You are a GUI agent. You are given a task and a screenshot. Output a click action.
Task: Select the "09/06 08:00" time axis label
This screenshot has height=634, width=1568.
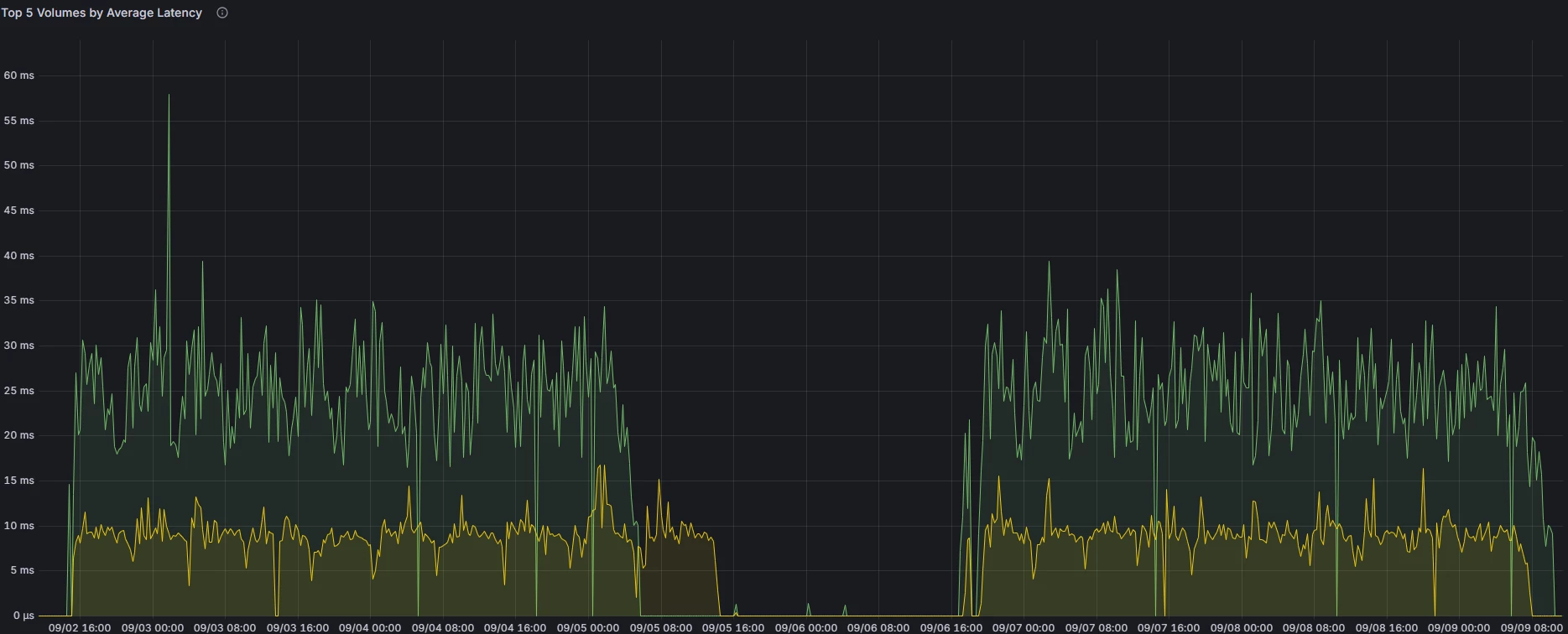click(878, 627)
